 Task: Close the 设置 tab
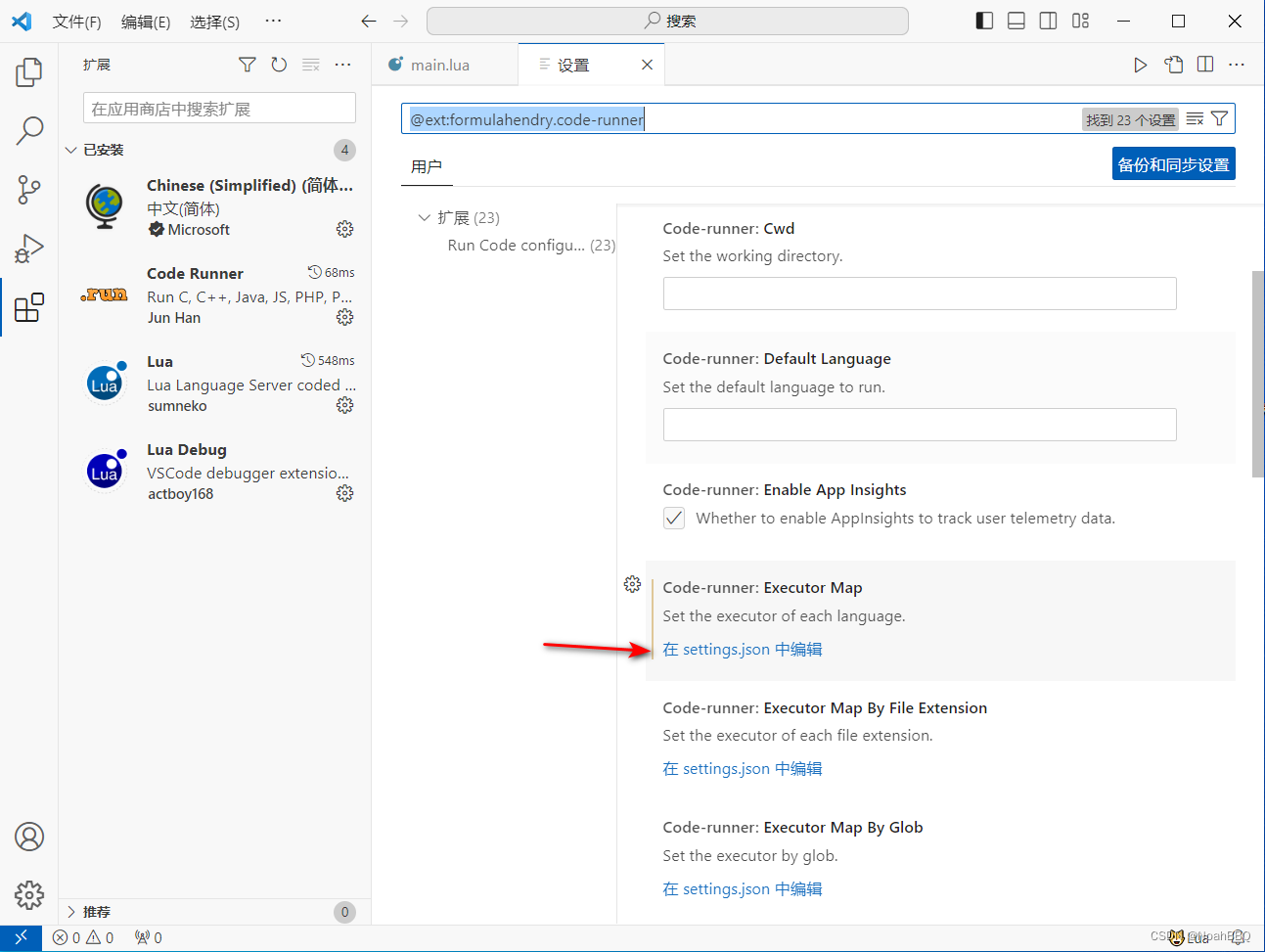pyautogui.click(x=647, y=65)
